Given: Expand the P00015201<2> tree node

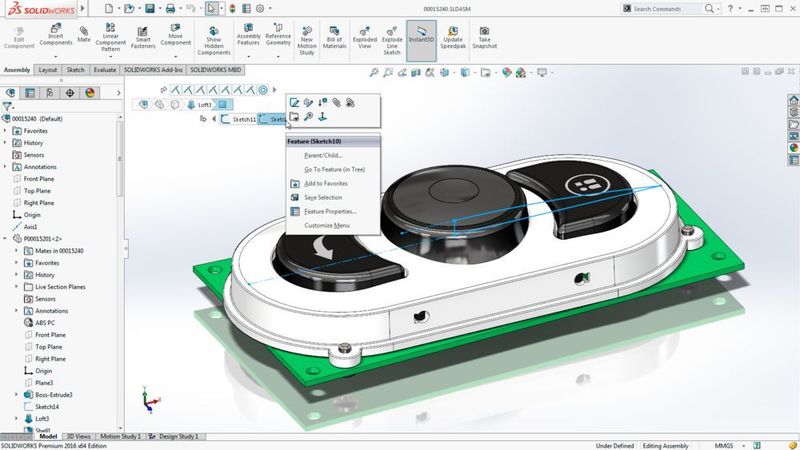Looking at the screenshot, I should click(5, 239).
